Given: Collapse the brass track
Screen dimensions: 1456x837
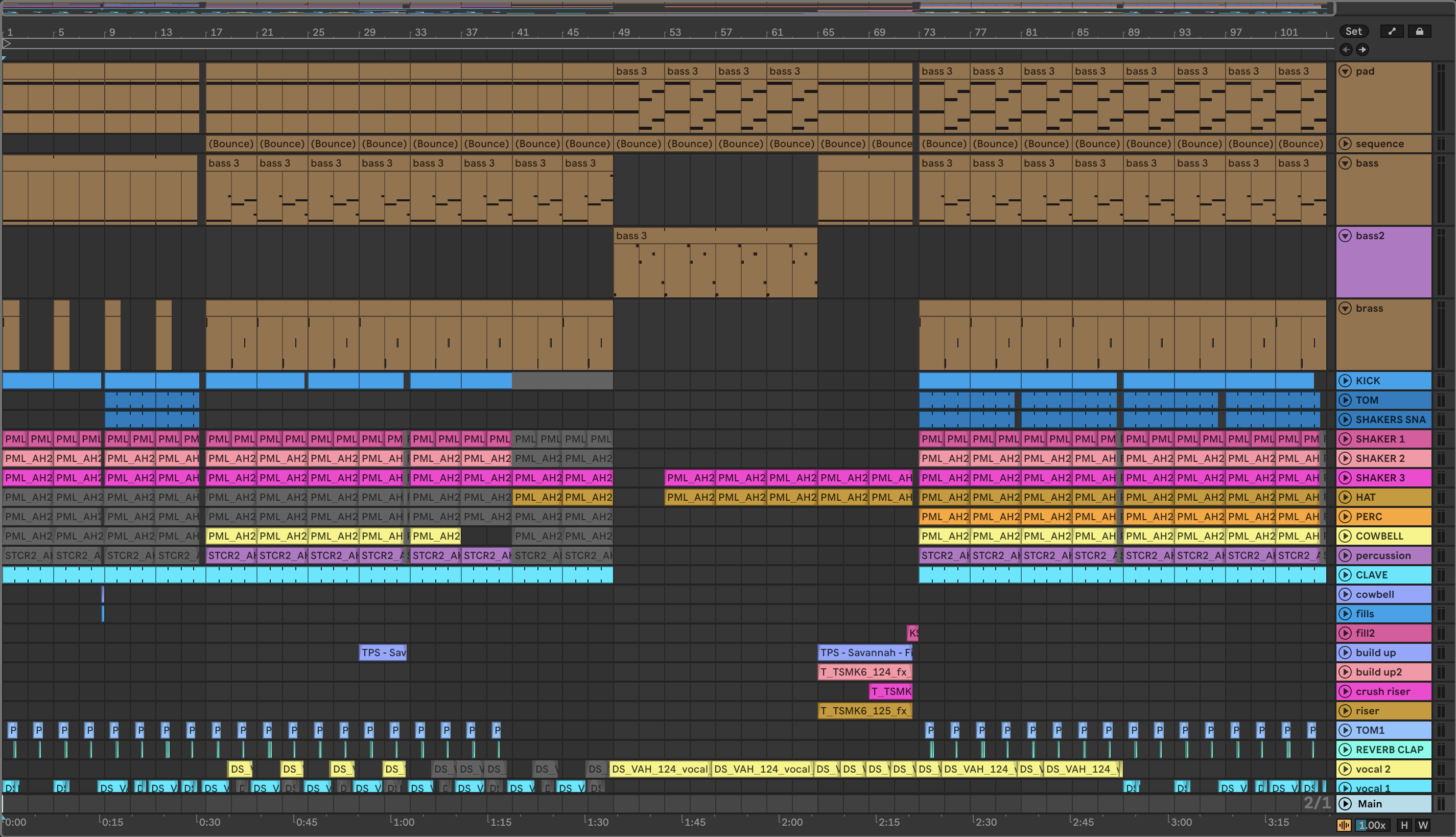Looking at the screenshot, I should pos(1345,308).
